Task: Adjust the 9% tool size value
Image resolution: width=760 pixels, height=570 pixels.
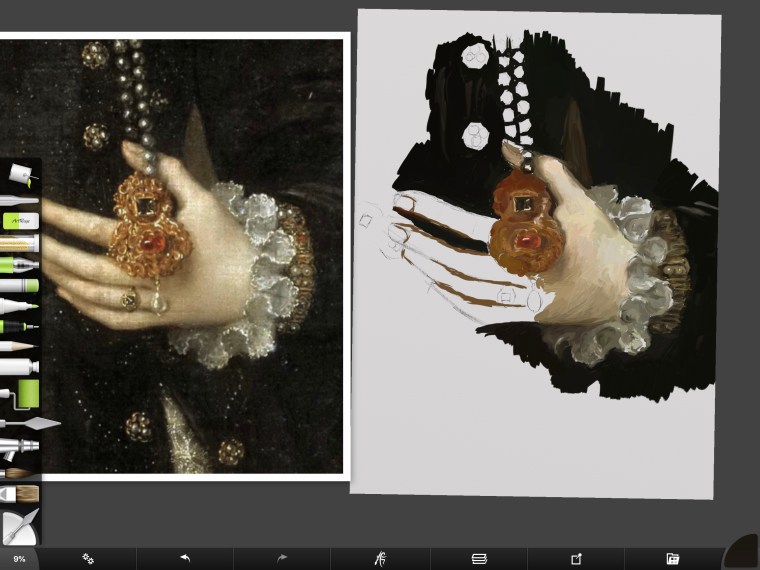Action: pyautogui.click(x=19, y=559)
